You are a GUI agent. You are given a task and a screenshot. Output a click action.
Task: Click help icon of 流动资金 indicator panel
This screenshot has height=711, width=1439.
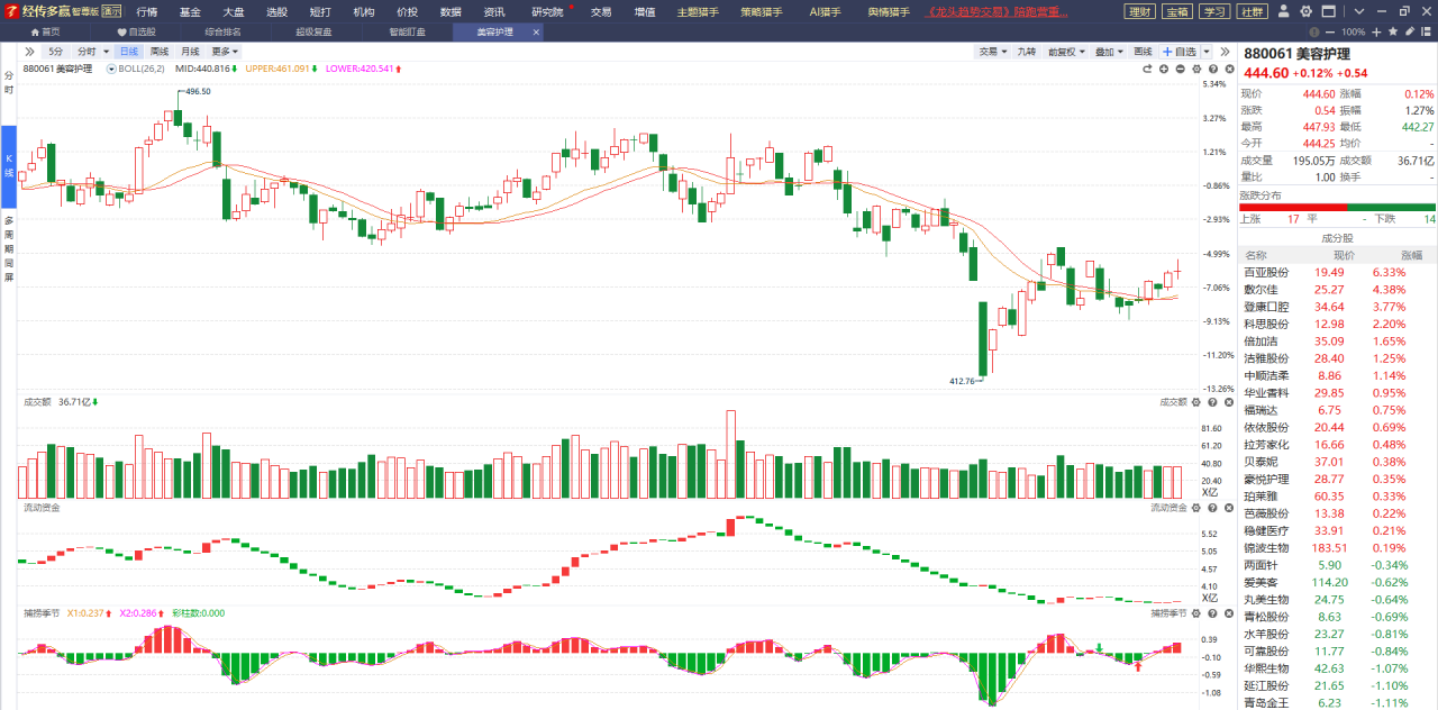pos(1213,508)
